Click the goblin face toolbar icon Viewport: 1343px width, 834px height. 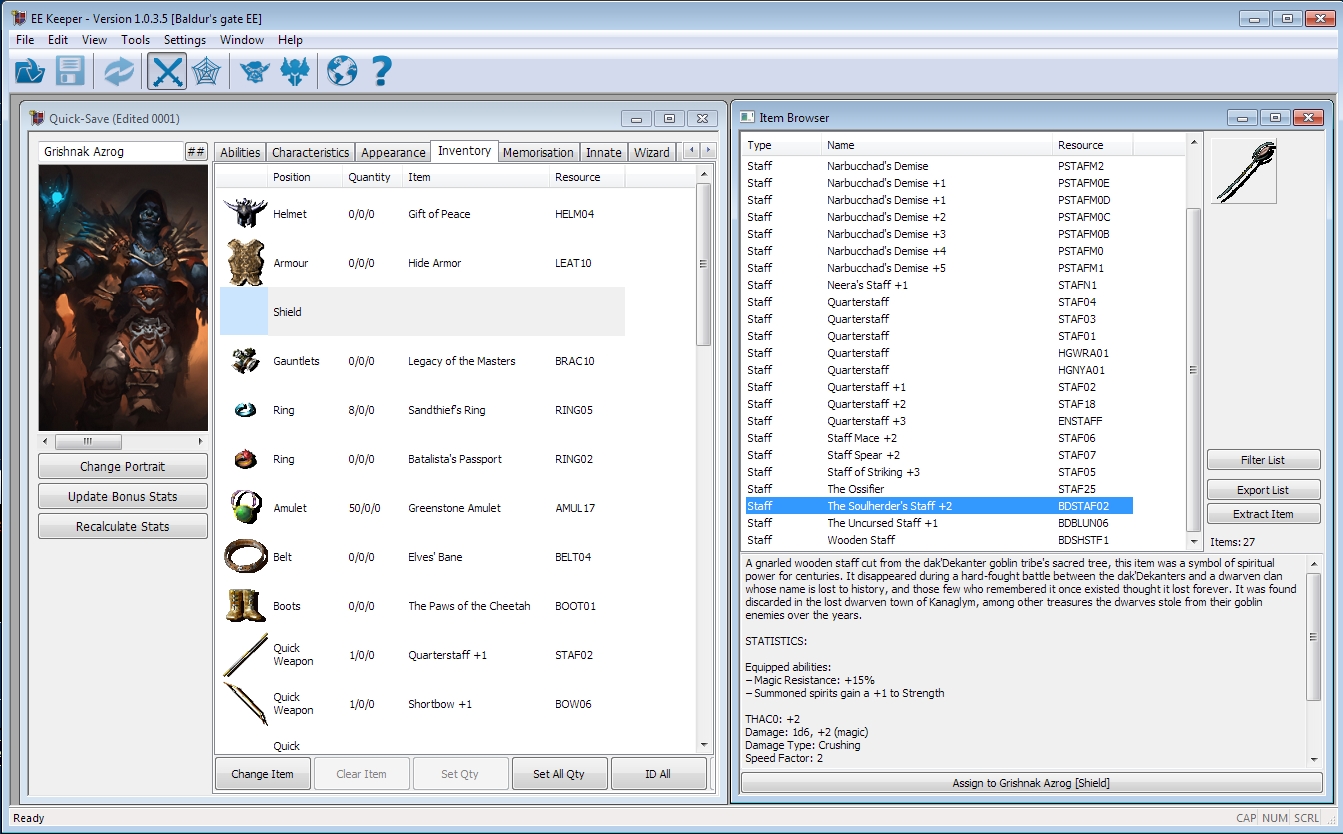pos(255,71)
